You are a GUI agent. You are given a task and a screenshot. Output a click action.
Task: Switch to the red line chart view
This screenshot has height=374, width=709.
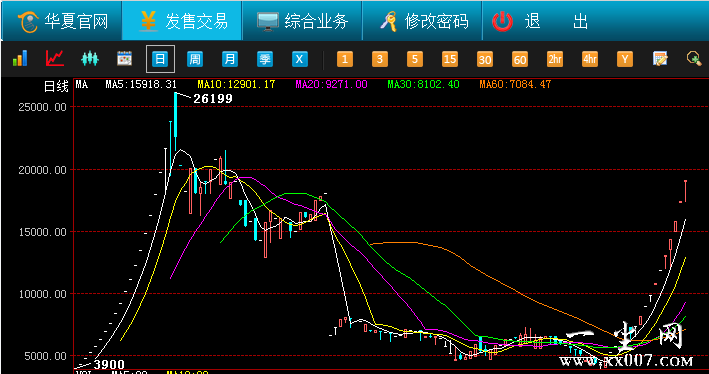point(55,59)
